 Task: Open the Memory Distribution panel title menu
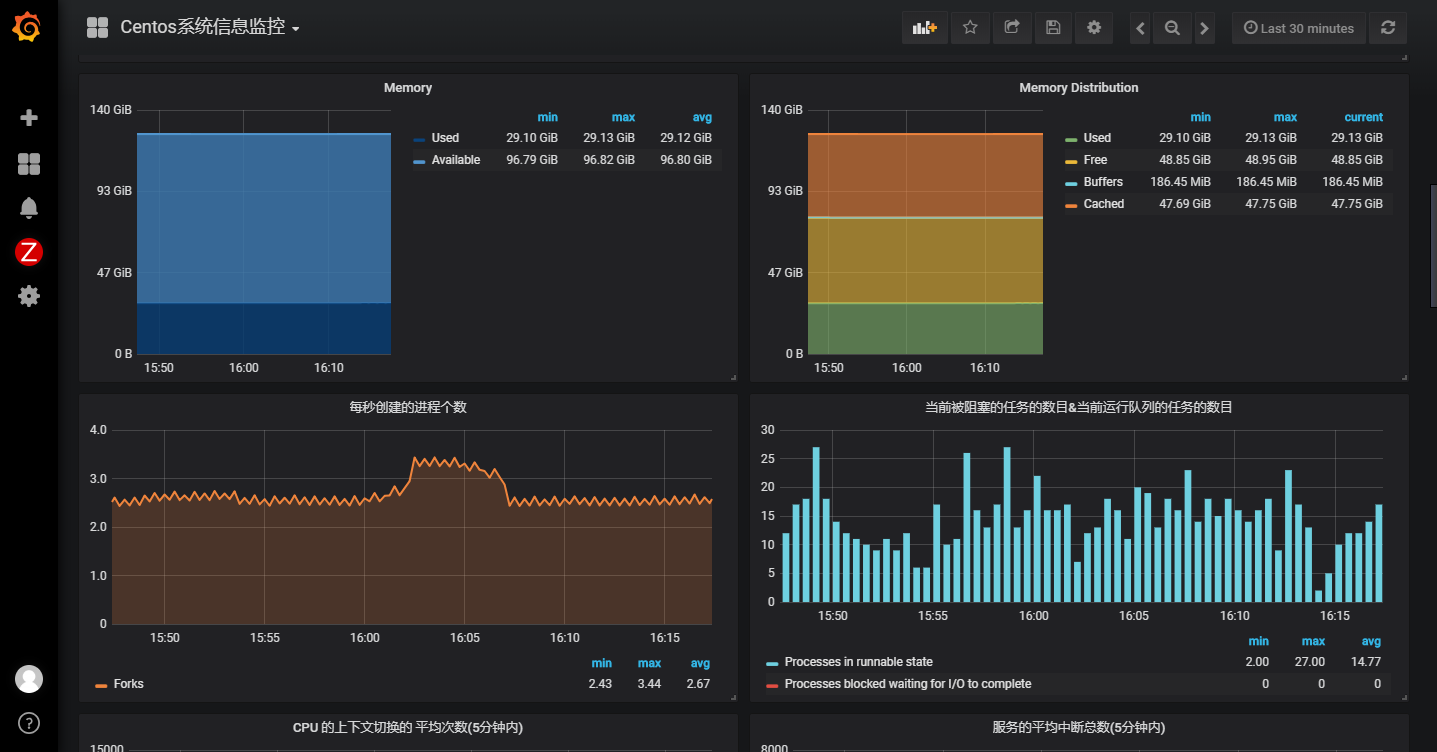click(x=1078, y=88)
